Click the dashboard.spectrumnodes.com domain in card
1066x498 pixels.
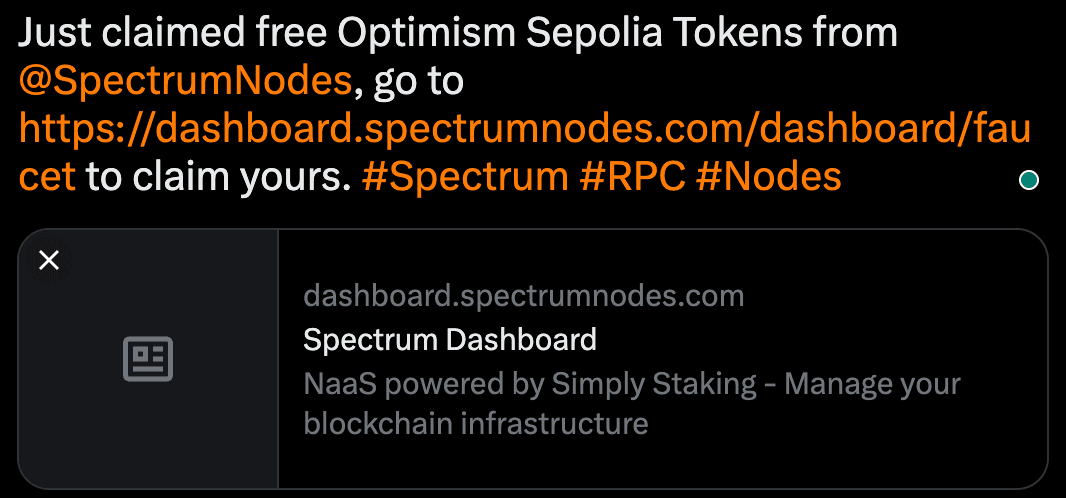(x=523, y=297)
